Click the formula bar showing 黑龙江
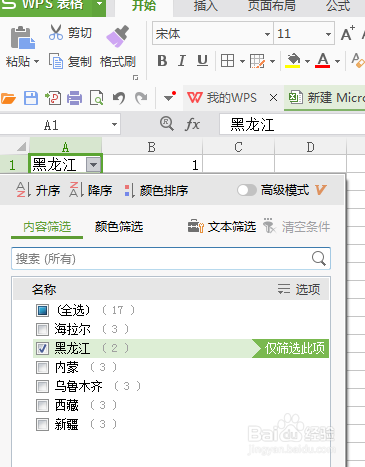 click(x=292, y=125)
